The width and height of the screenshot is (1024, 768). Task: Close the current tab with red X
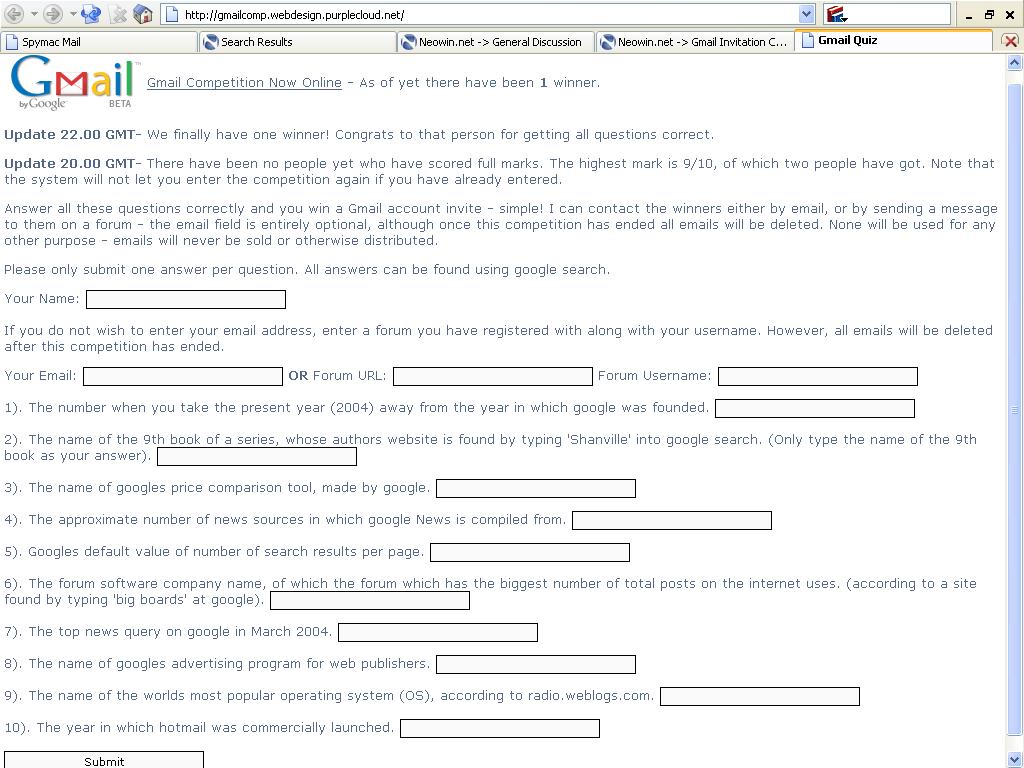(x=1010, y=41)
